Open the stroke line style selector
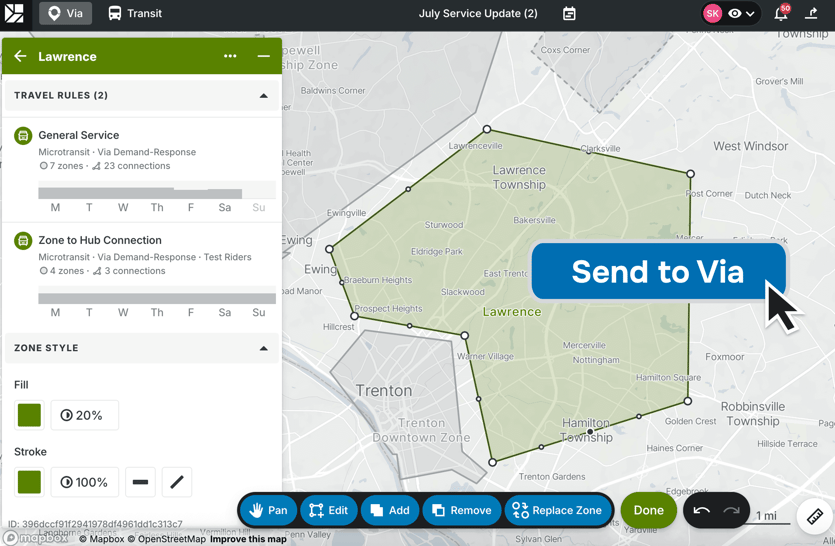835x546 pixels. (x=141, y=482)
